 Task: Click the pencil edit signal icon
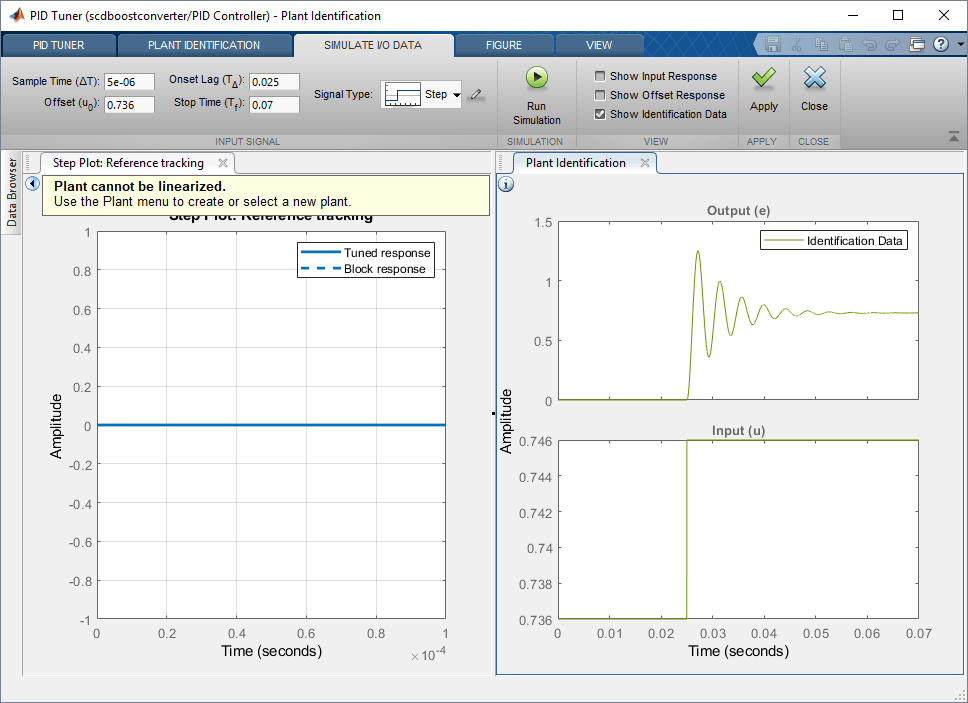click(476, 94)
